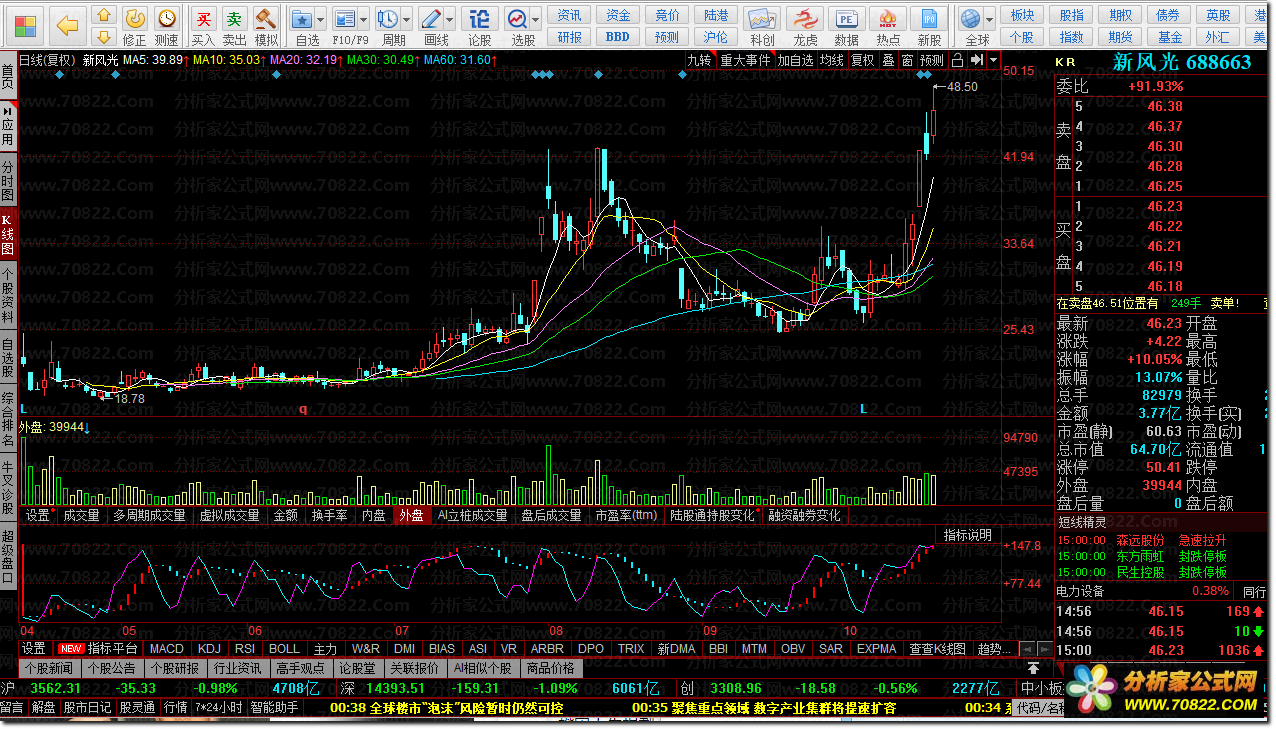Open the 全球 globe markets icon
This screenshot has height=729, width=1276.
(971, 19)
